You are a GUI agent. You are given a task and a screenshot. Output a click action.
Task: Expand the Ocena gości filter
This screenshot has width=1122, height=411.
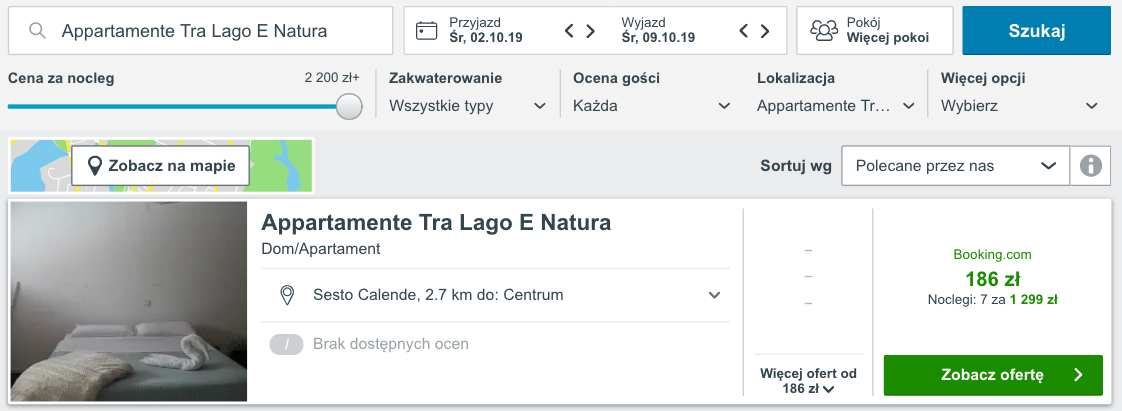click(652, 106)
